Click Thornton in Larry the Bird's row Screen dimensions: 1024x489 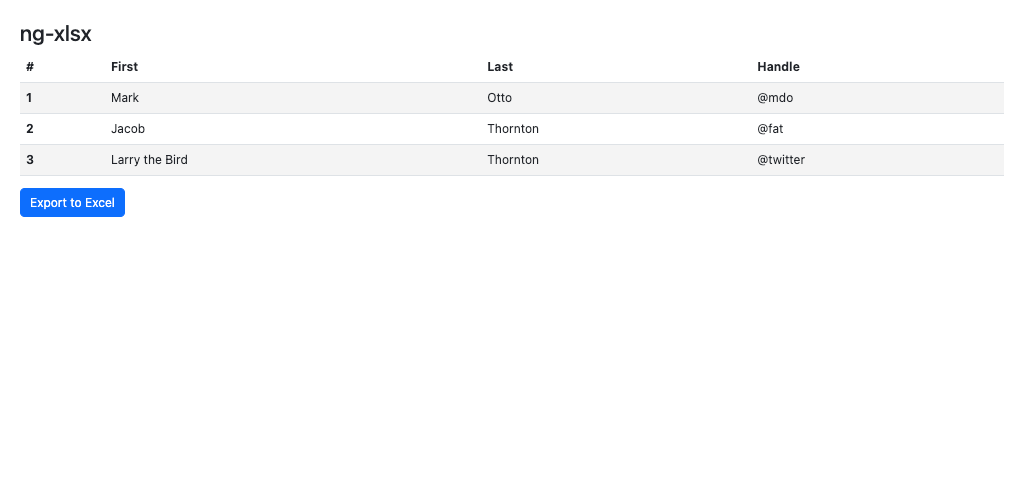[x=513, y=160]
